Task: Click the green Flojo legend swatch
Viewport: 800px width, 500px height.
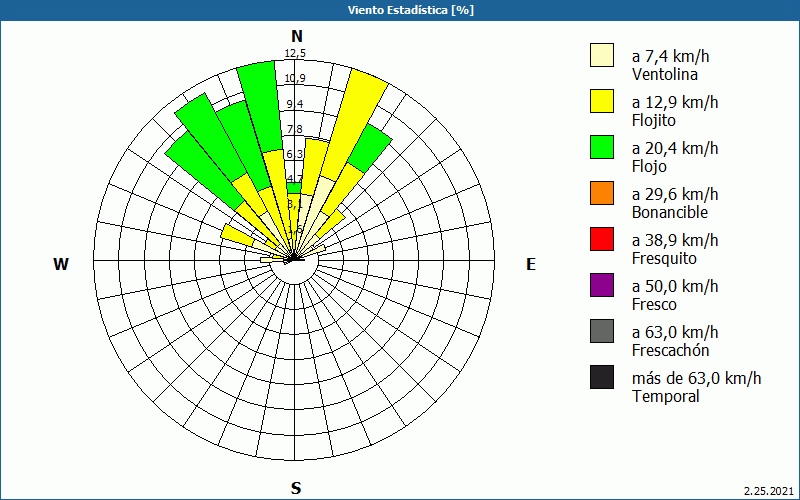Action: 602,147
